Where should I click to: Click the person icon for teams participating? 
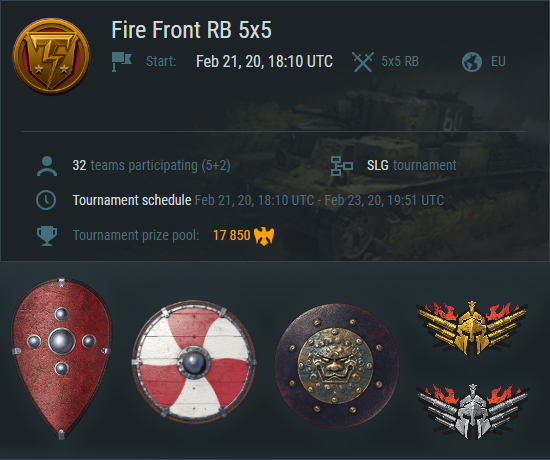(47, 166)
